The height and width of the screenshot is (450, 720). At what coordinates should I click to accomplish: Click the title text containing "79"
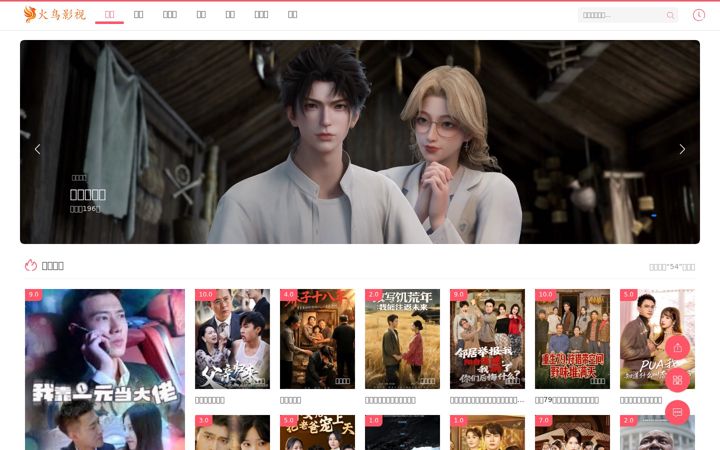(x=567, y=400)
